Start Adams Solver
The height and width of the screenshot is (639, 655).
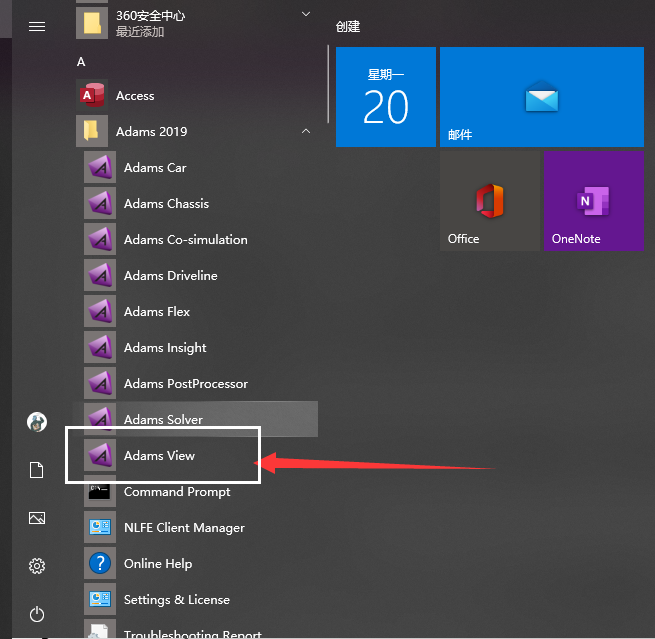point(163,420)
